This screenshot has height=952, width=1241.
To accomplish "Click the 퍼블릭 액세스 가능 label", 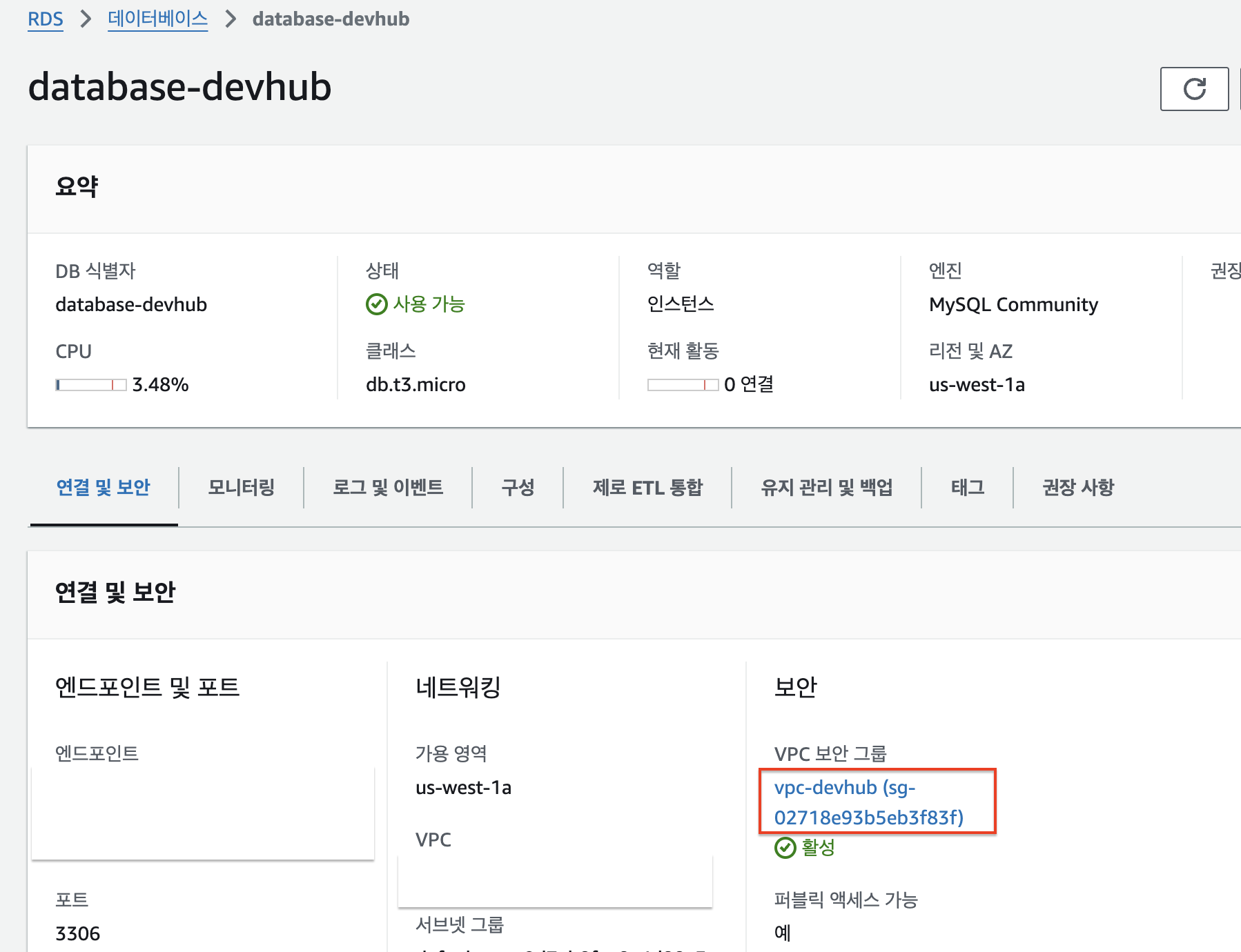I will pos(846,900).
